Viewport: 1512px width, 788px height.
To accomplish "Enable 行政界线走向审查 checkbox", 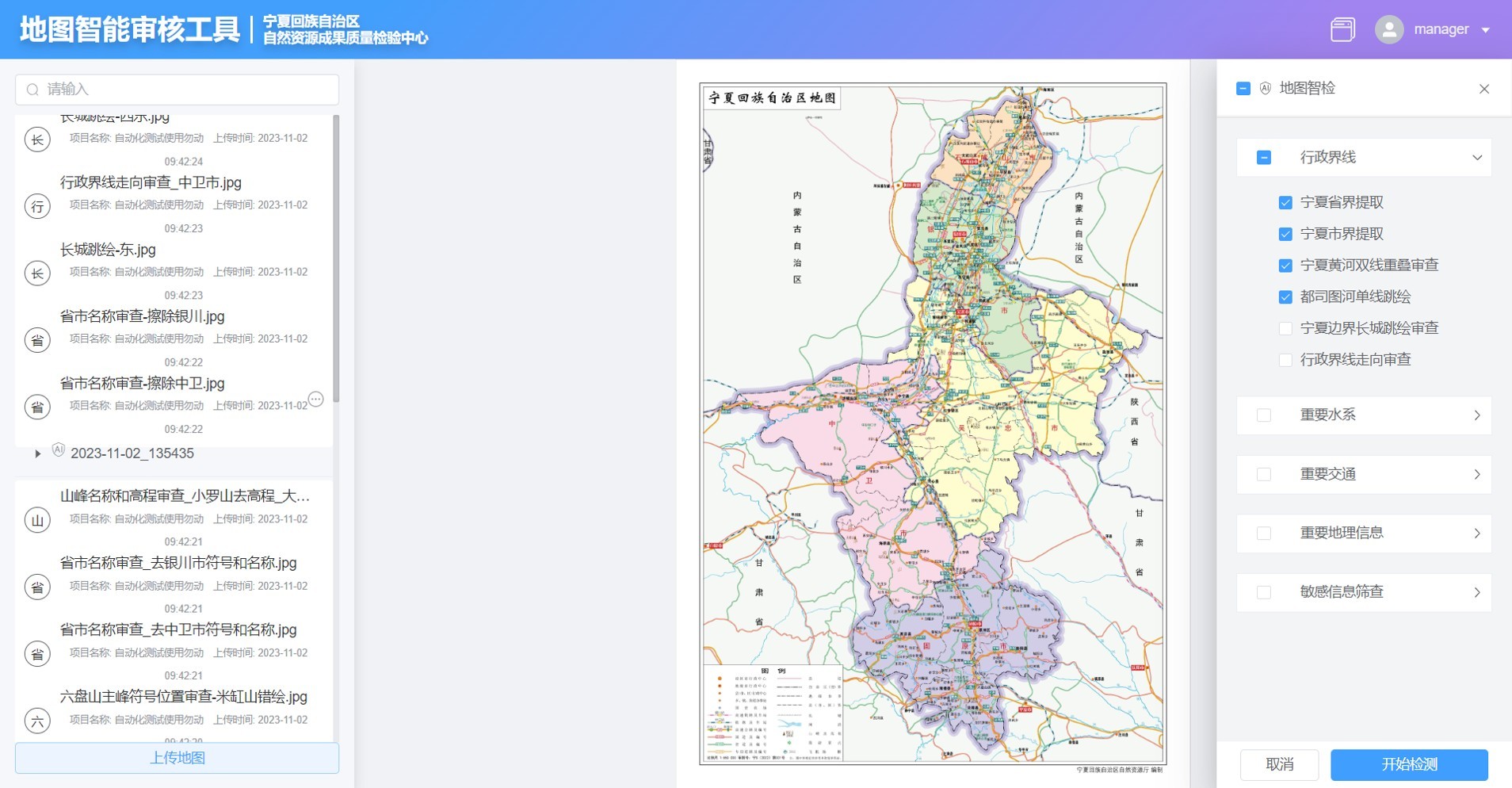I will pyautogui.click(x=1285, y=360).
